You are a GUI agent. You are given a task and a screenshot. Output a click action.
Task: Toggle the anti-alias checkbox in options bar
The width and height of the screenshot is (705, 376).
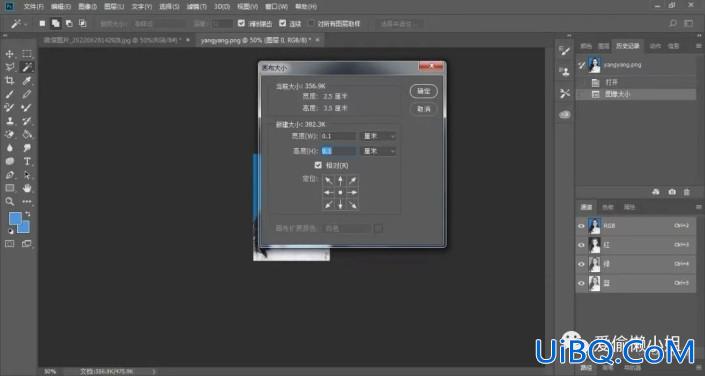(241, 23)
